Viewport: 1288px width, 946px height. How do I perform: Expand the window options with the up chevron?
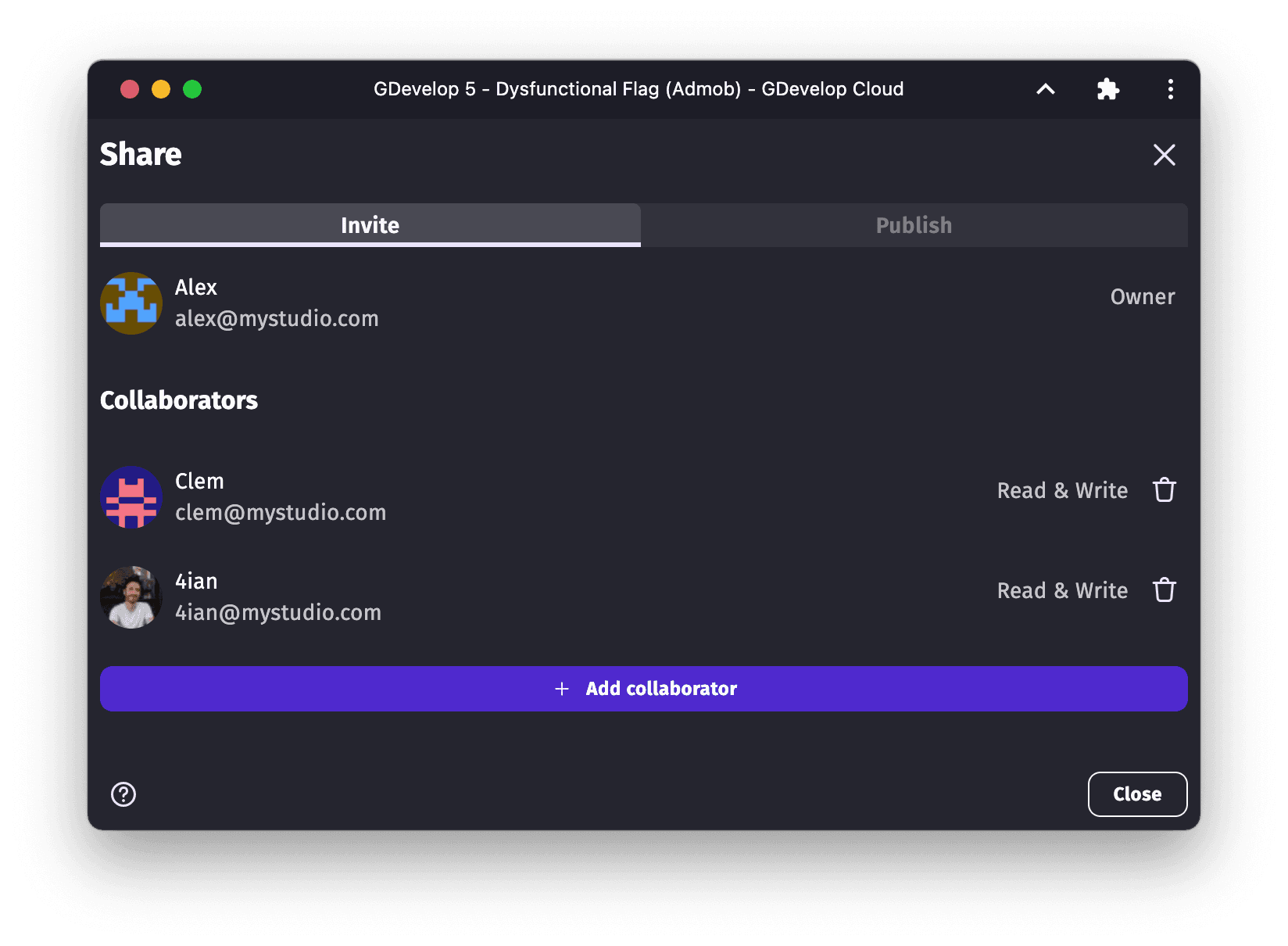(1045, 89)
